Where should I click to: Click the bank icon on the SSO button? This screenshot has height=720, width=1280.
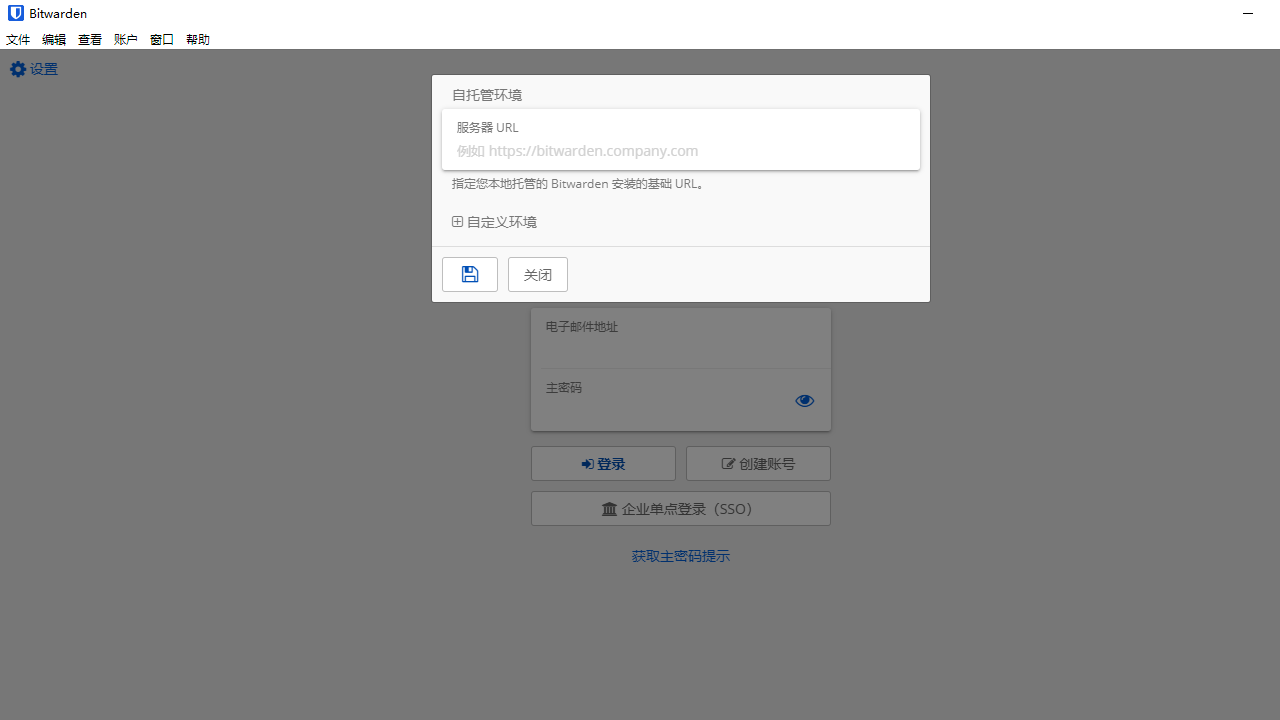pos(610,508)
